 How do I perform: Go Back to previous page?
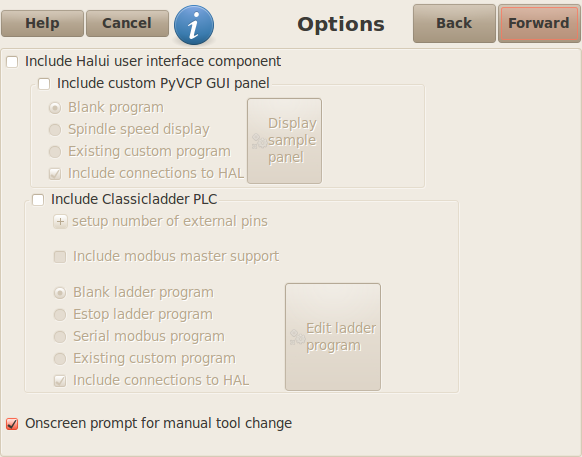454,23
